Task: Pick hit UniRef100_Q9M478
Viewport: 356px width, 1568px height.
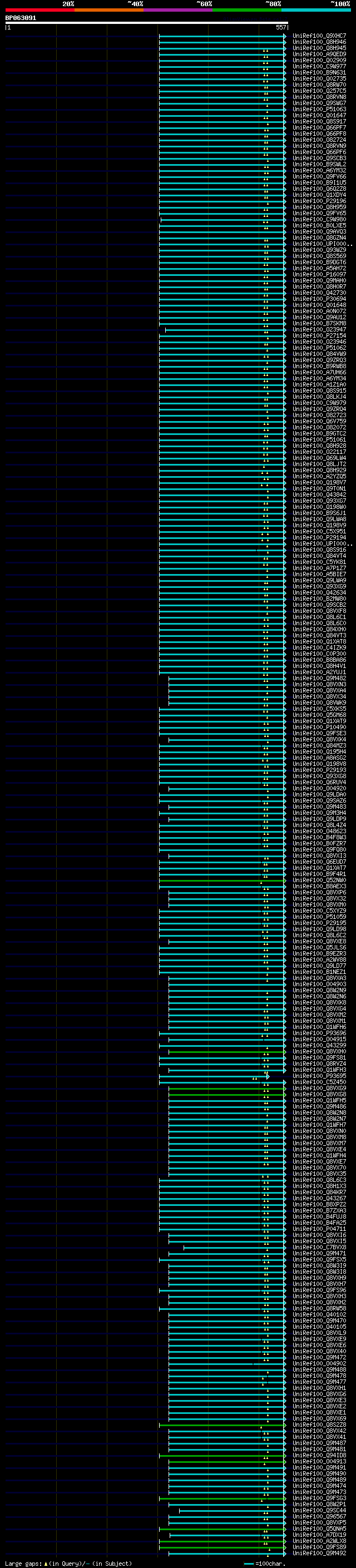Action: pyautogui.click(x=319, y=1376)
